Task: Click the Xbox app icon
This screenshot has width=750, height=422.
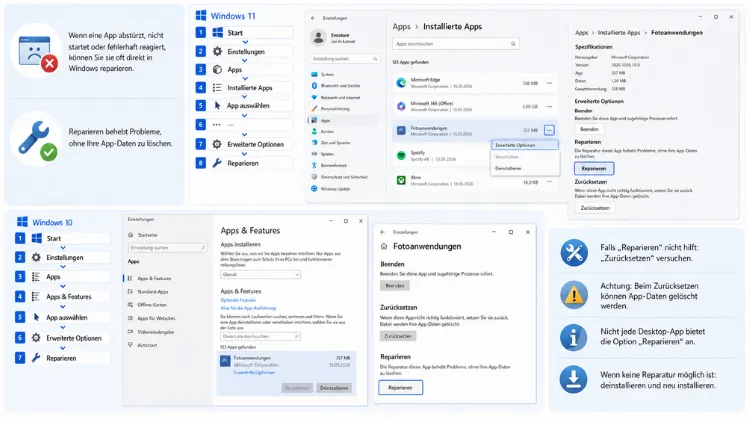Action: point(401,180)
